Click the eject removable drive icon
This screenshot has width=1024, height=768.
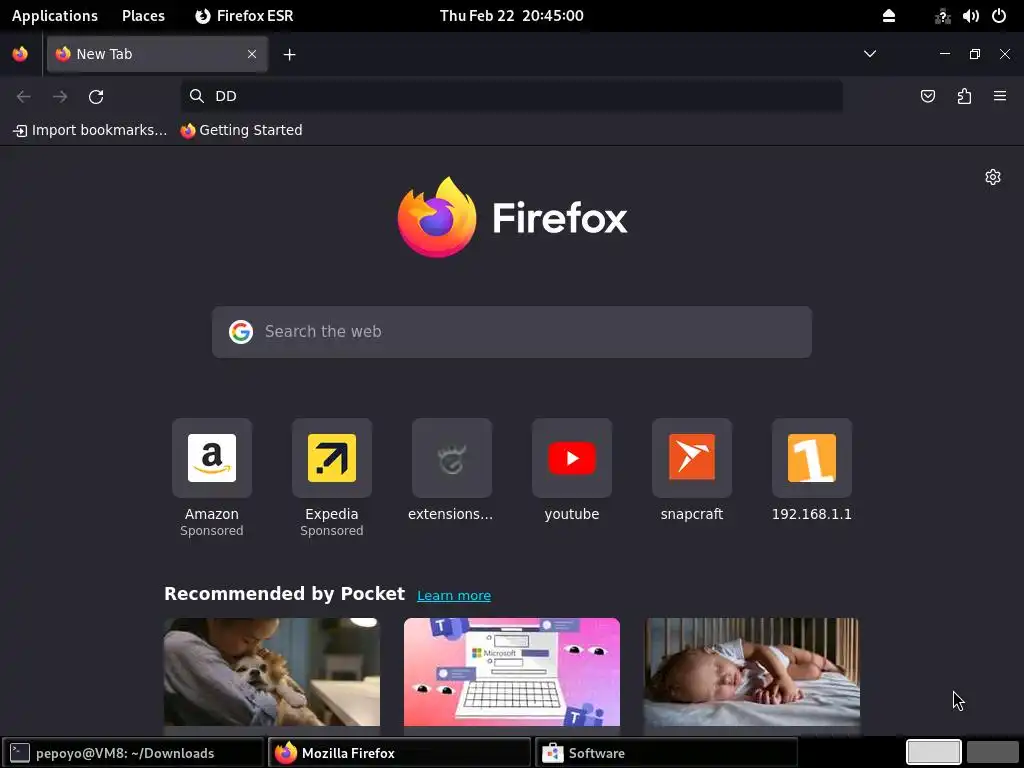tap(889, 16)
